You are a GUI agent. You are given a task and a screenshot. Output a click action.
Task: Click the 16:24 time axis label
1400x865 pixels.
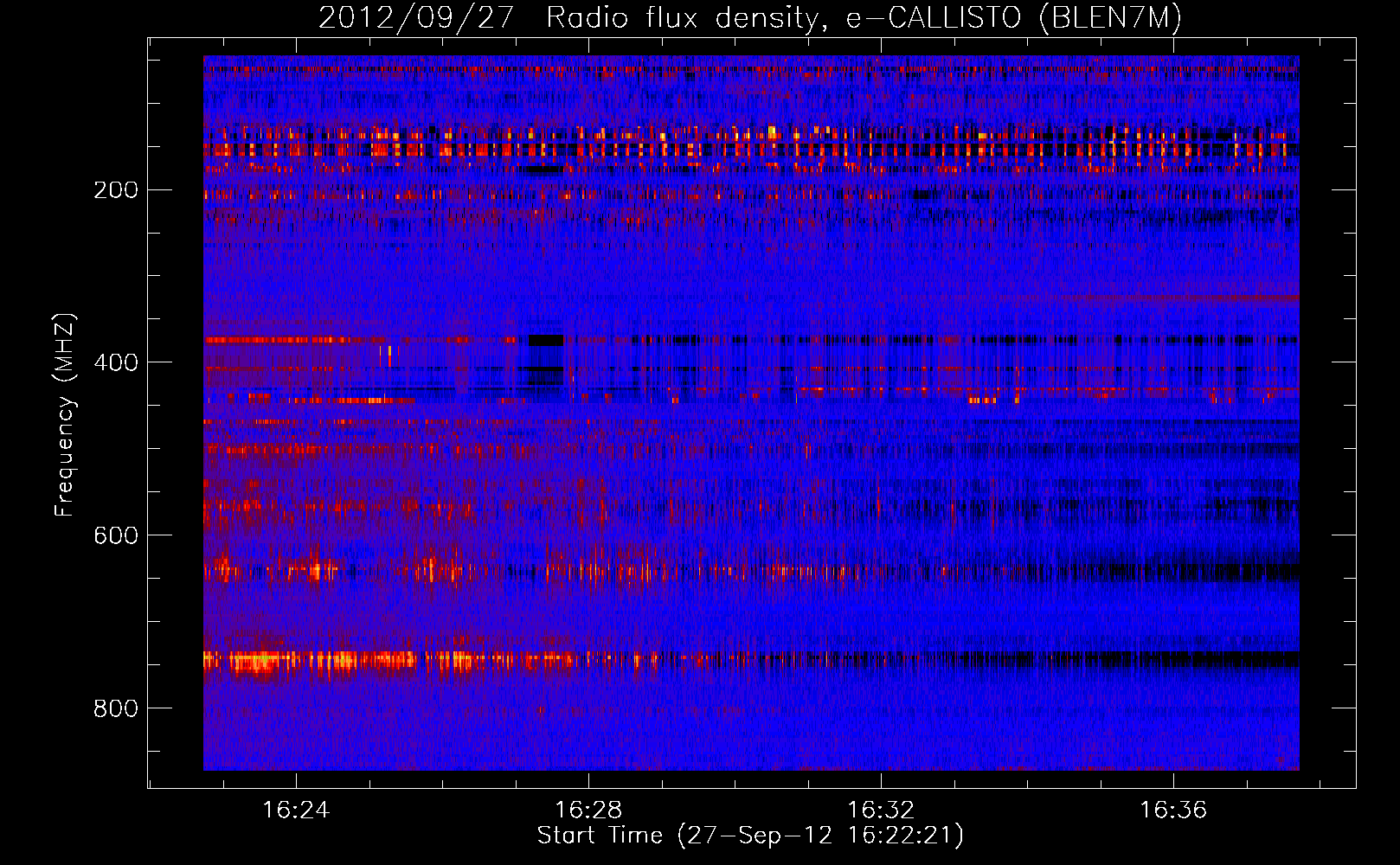[x=296, y=811]
